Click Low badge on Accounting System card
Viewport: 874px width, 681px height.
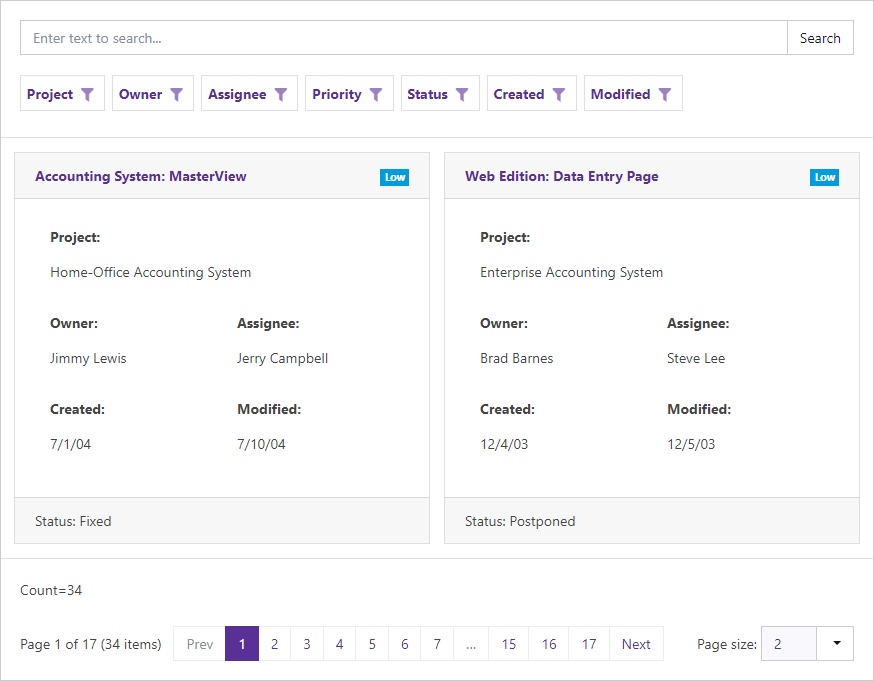pyautogui.click(x=395, y=177)
